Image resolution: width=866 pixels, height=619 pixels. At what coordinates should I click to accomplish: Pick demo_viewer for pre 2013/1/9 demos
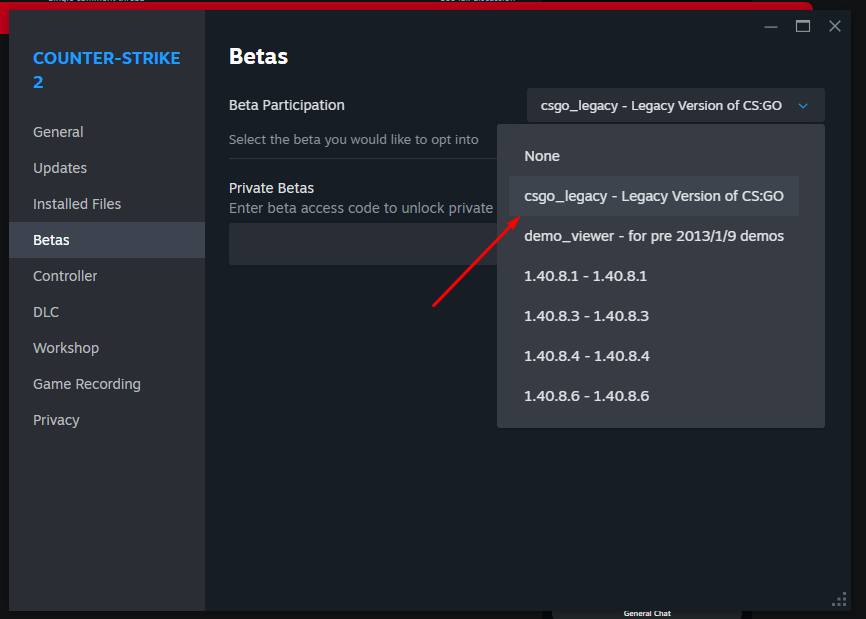(x=654, y=236)
